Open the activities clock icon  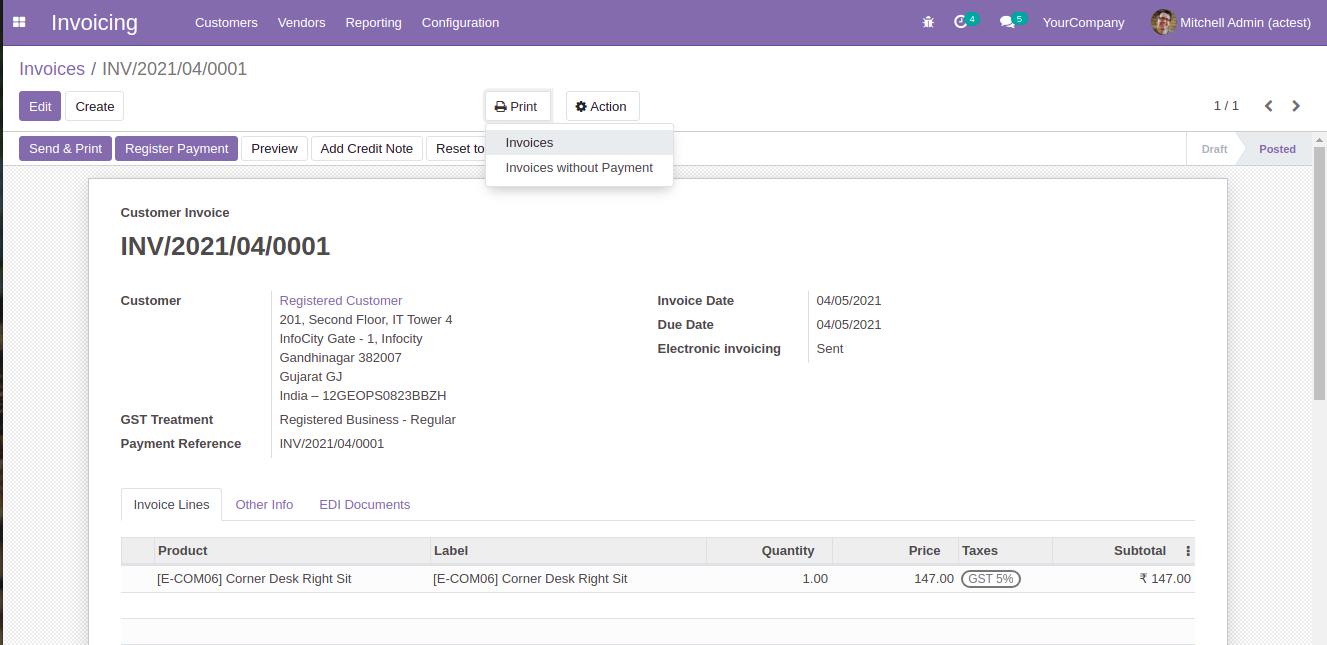[x=961, y=22]
